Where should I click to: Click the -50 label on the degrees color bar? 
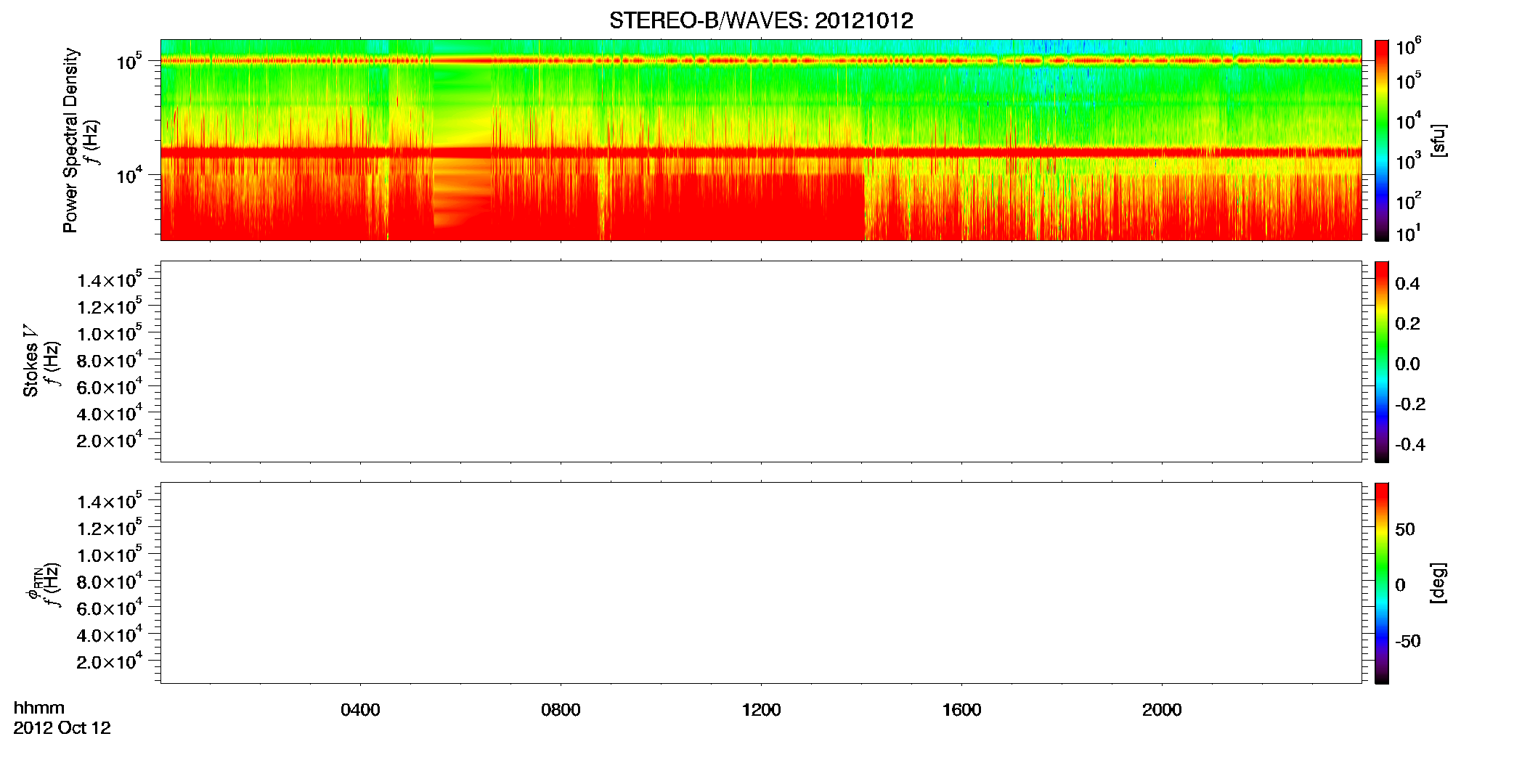[x=1408, y=641]
